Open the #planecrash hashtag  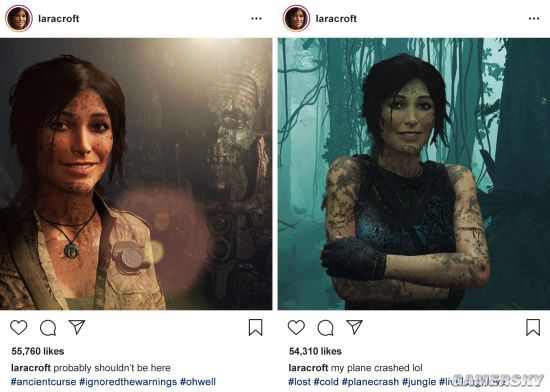pos(370,381)
